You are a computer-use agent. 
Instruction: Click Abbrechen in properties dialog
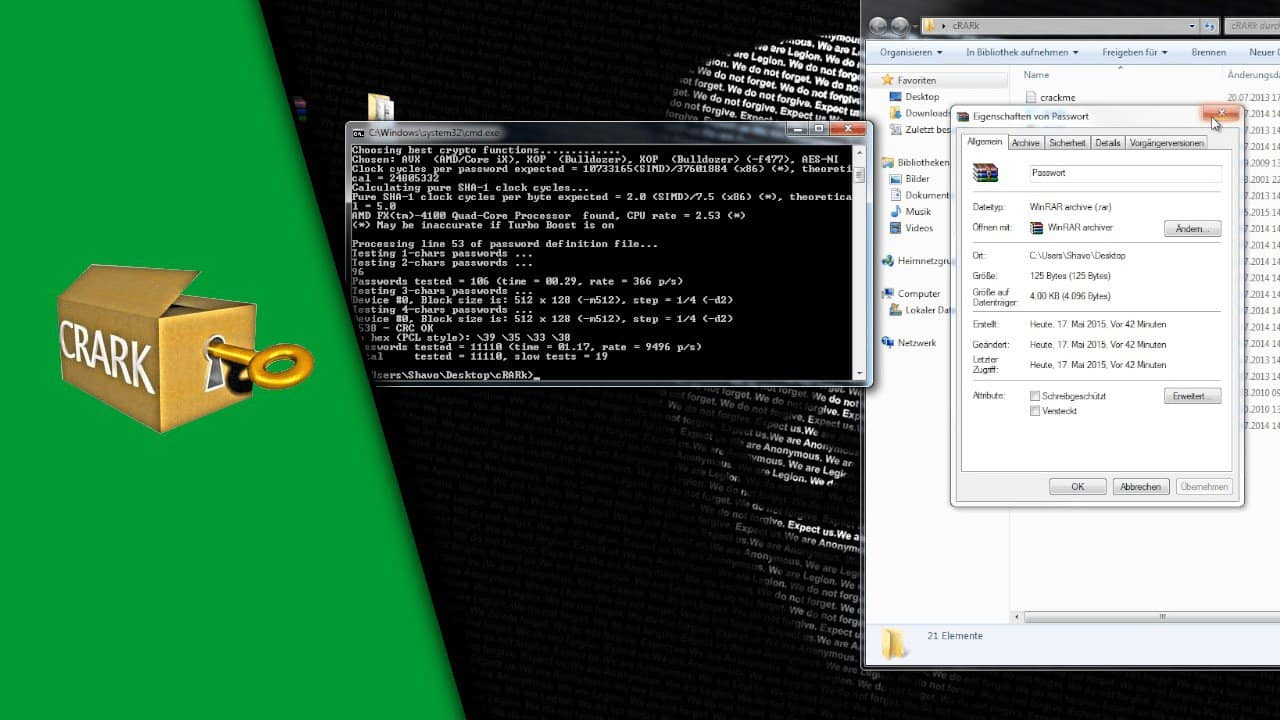[1141, 487]
